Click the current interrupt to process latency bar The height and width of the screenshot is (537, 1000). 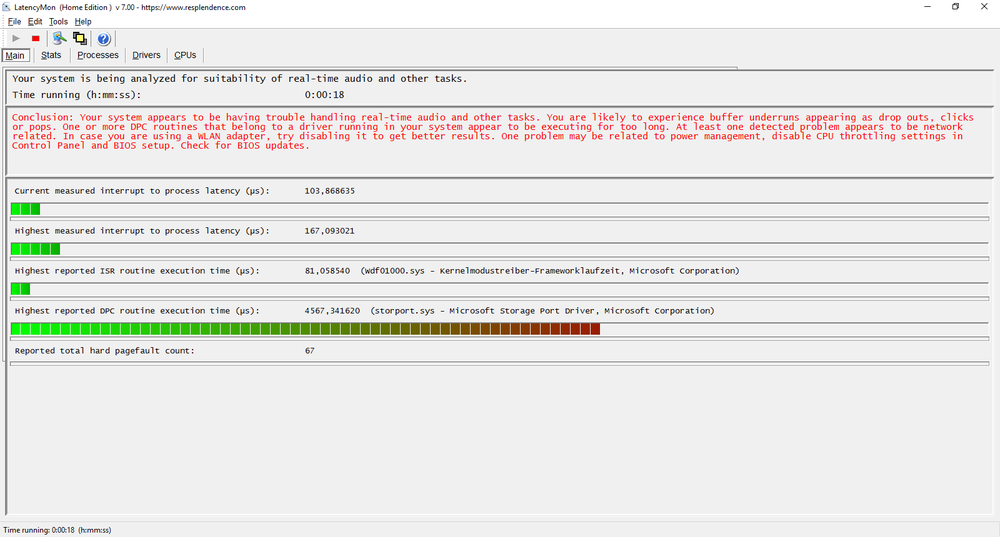[25, 209]
